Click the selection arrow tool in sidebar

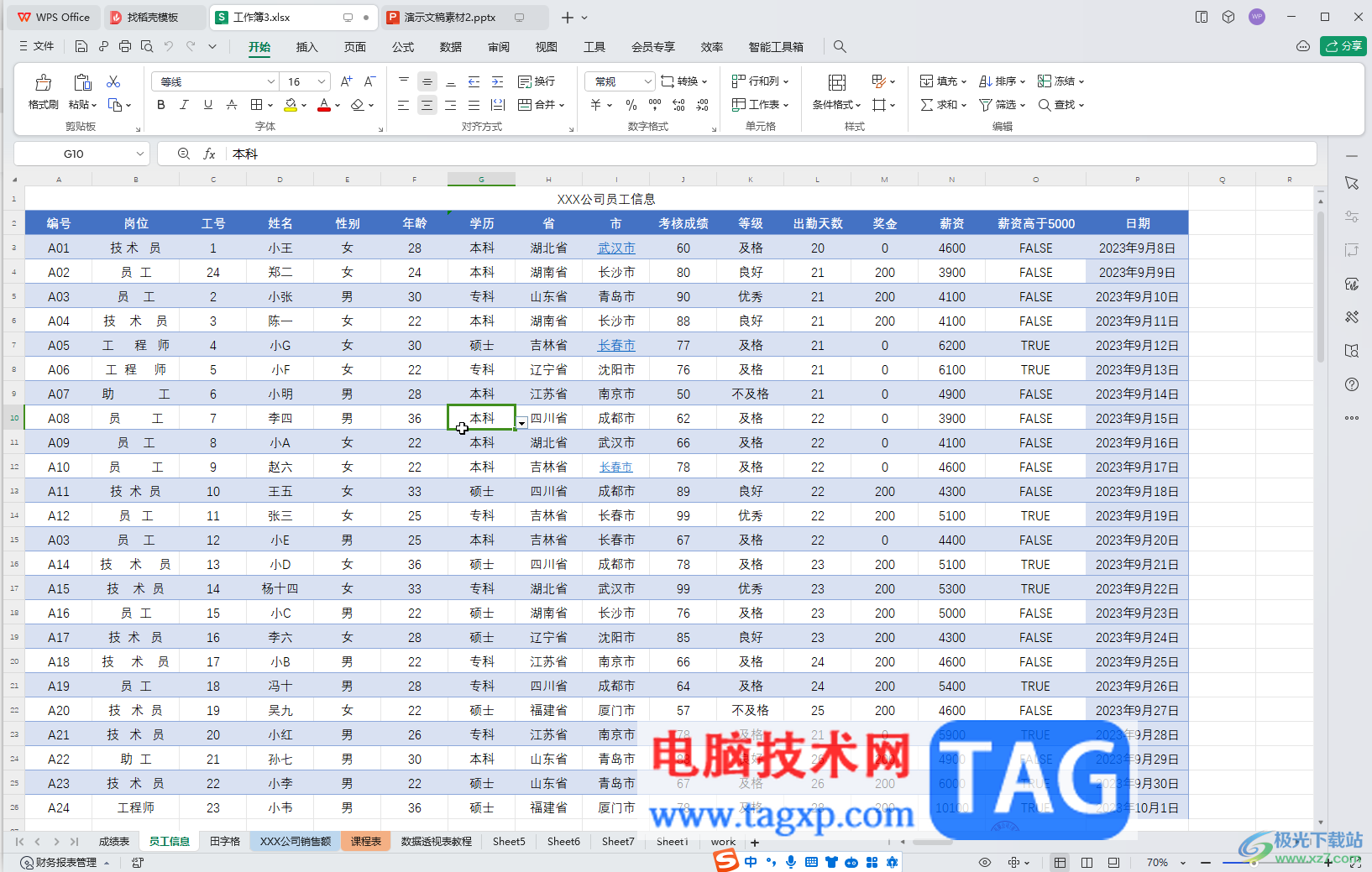click(1352, 183)
